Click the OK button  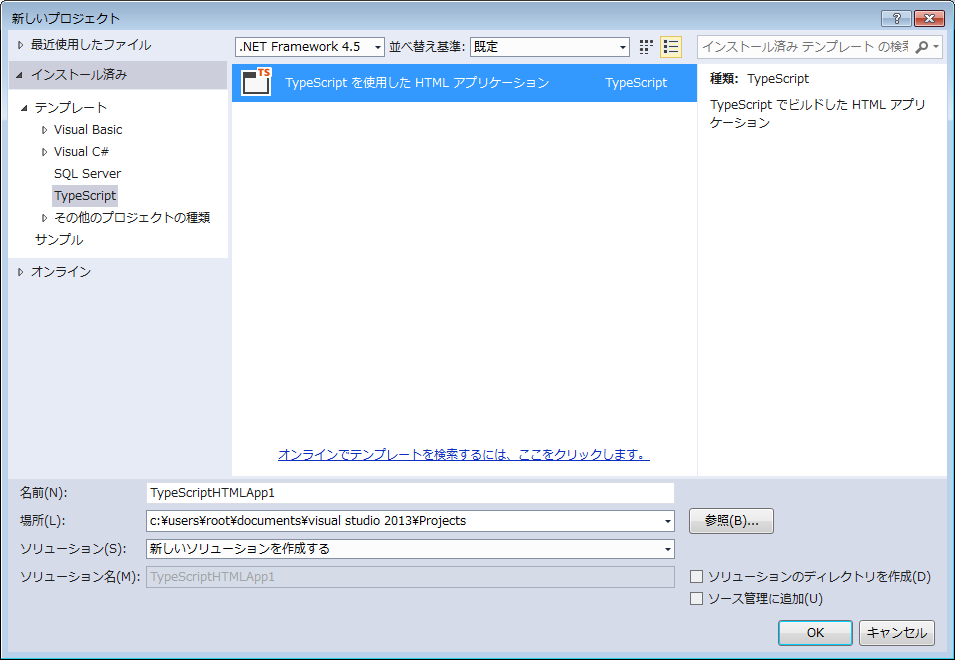(x=815, y=633)
